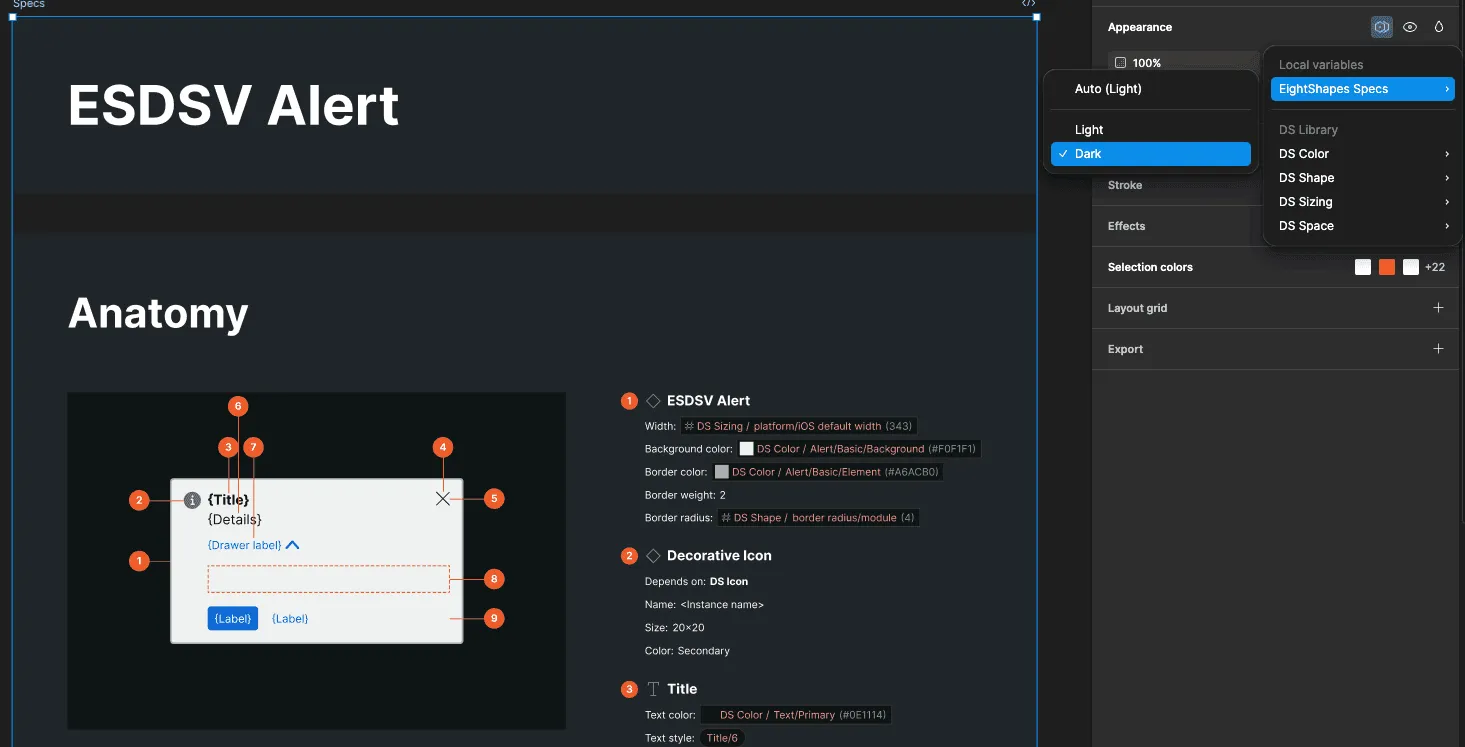Click Depends on: DS Icon line
The height and width of the screenshot is (747, 1465).
click(696, 581)
